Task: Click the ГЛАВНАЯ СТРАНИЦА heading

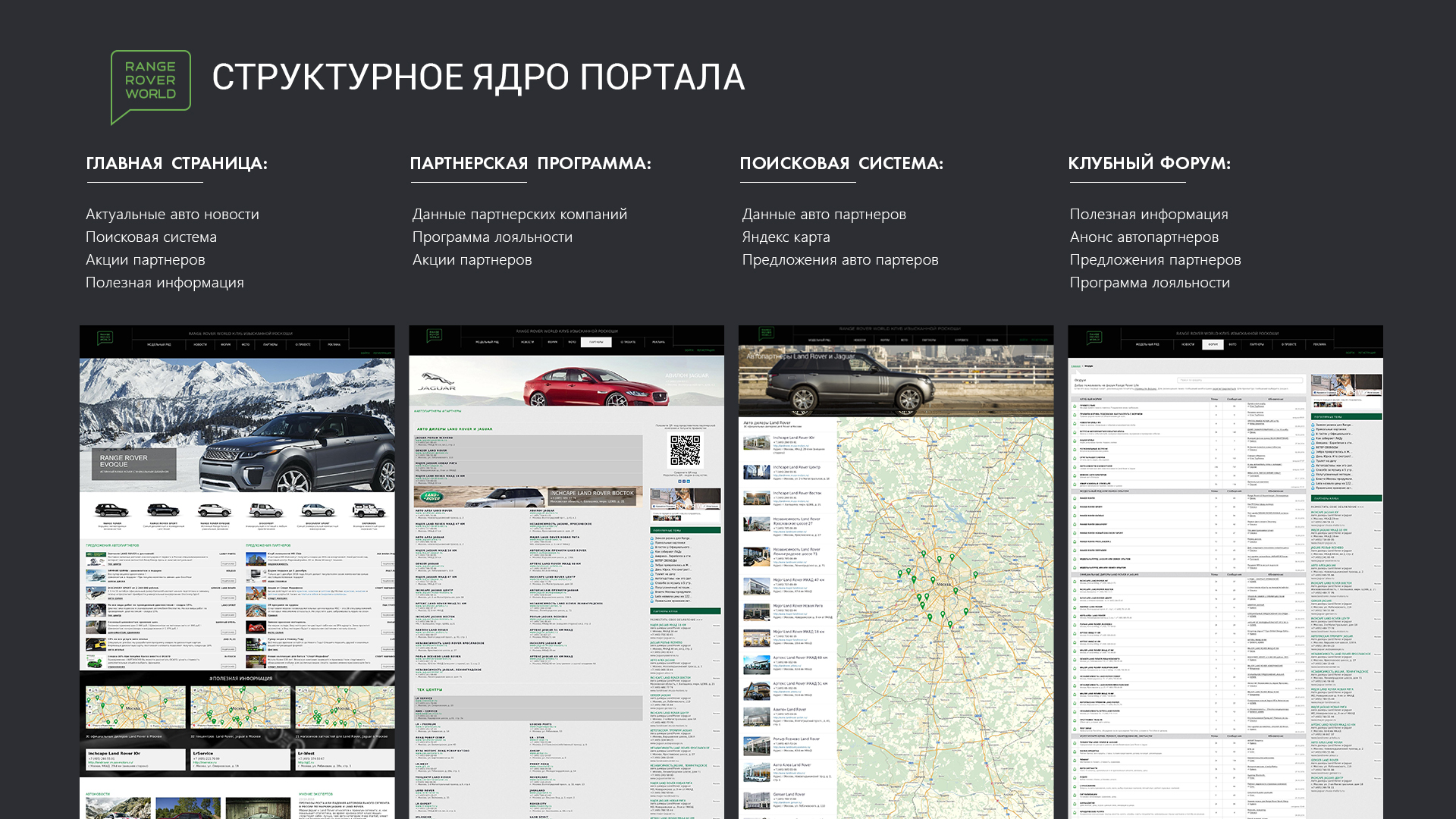Action: pos(177,164)
